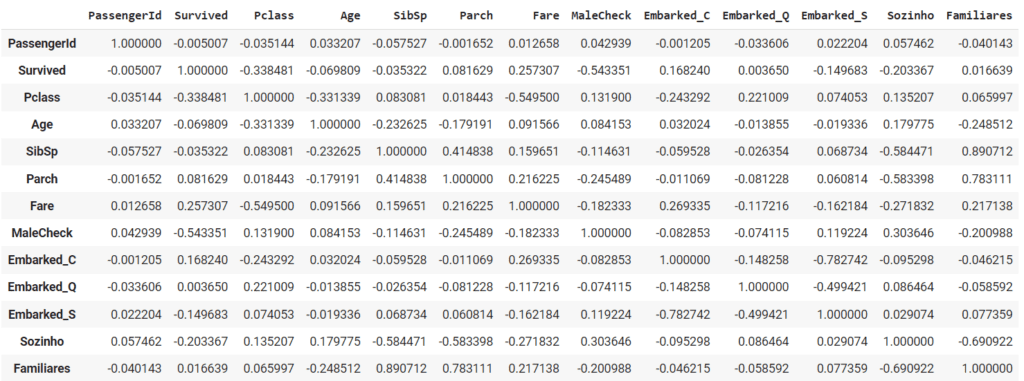Click 0.221009 in the Pclass row
This screenshot has height=381, width=1024.
pos(763,97)
